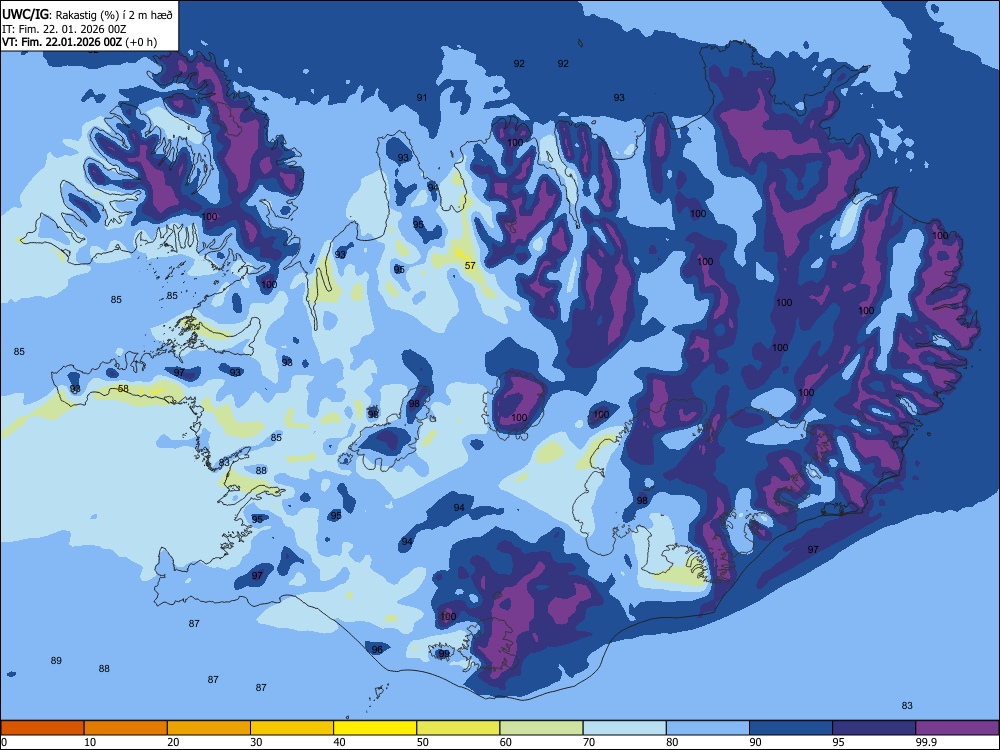Click the '89' humidity value over the sea
1000x750 pixels.
click(x=56, y=660)
